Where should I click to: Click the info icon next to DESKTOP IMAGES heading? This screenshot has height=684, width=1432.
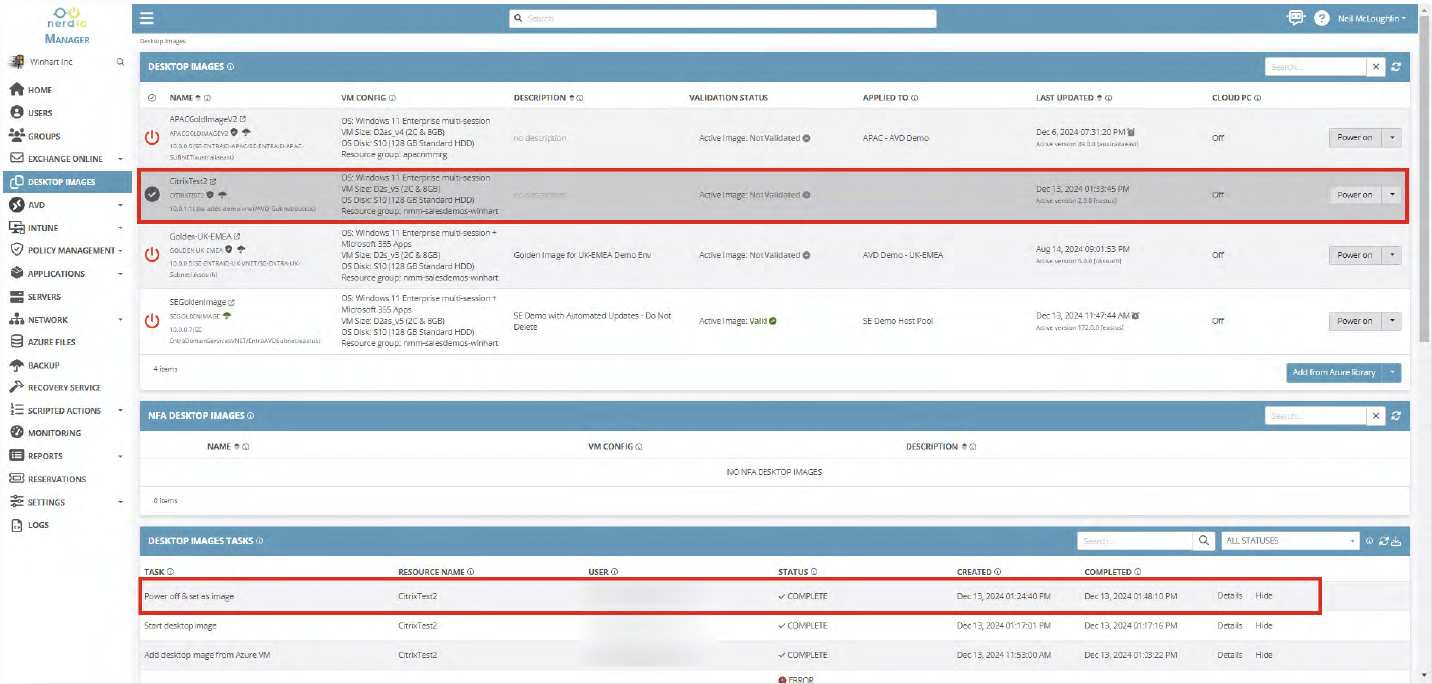231,67
